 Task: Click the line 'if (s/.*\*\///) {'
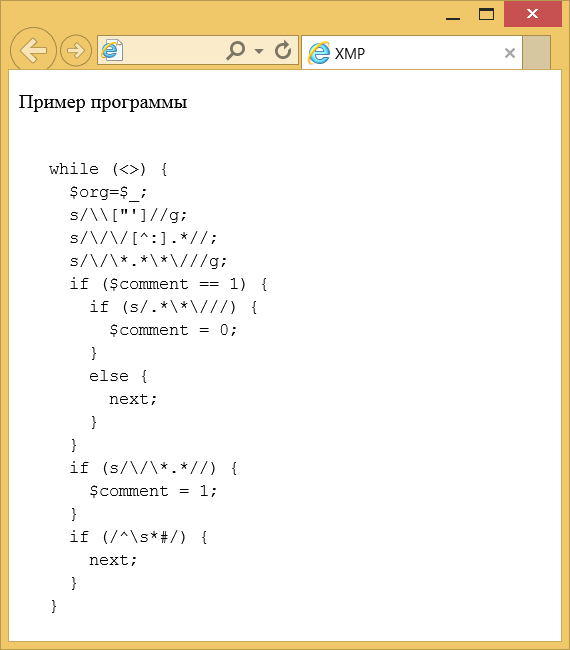coord(173,307)
